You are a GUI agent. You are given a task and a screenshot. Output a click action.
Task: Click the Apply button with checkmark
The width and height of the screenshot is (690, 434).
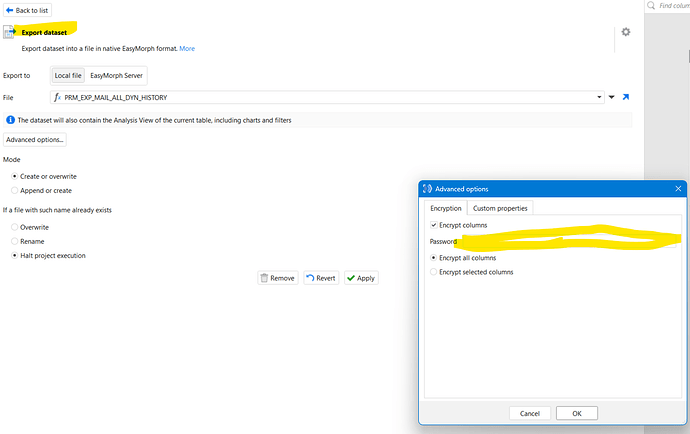(361, 278)
